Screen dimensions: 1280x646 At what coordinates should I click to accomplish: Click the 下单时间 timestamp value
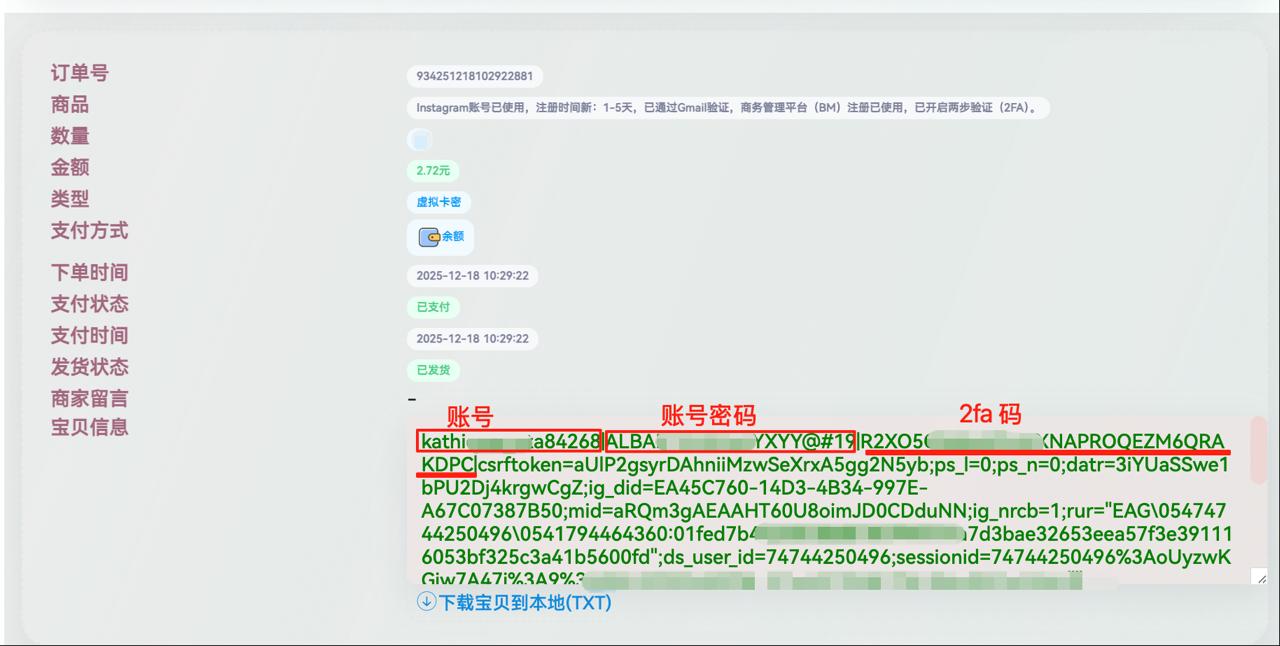[x=472, y=275]
